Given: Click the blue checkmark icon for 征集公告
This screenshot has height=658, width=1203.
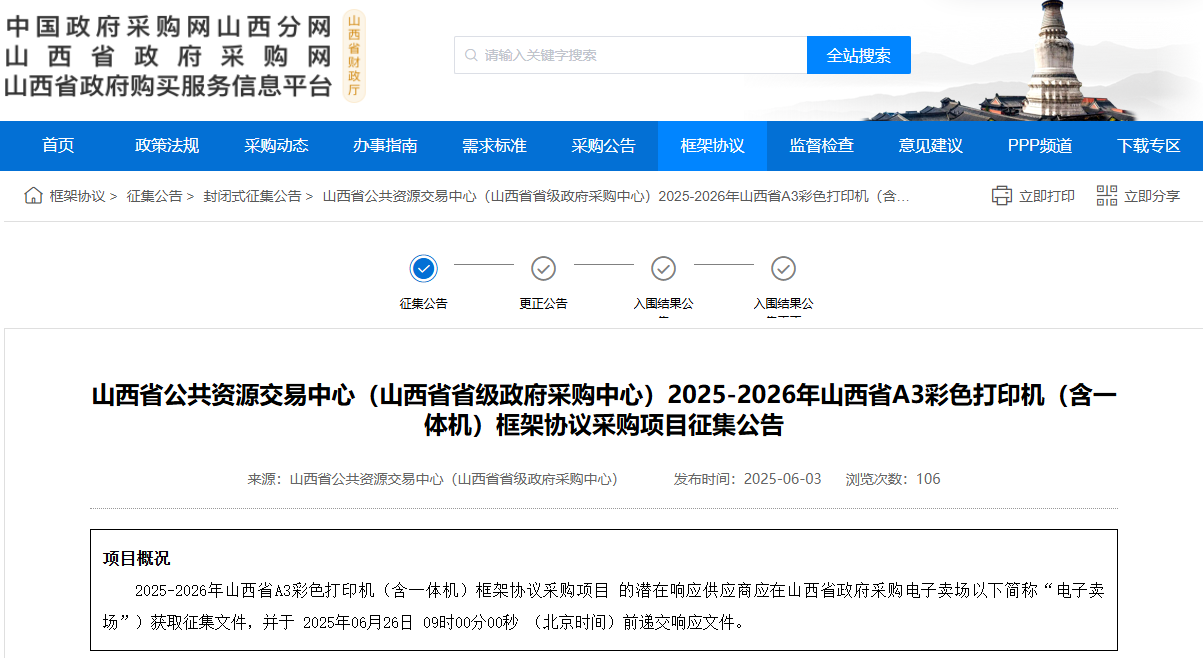Looking at the screenshot, I should coord(423,269).
